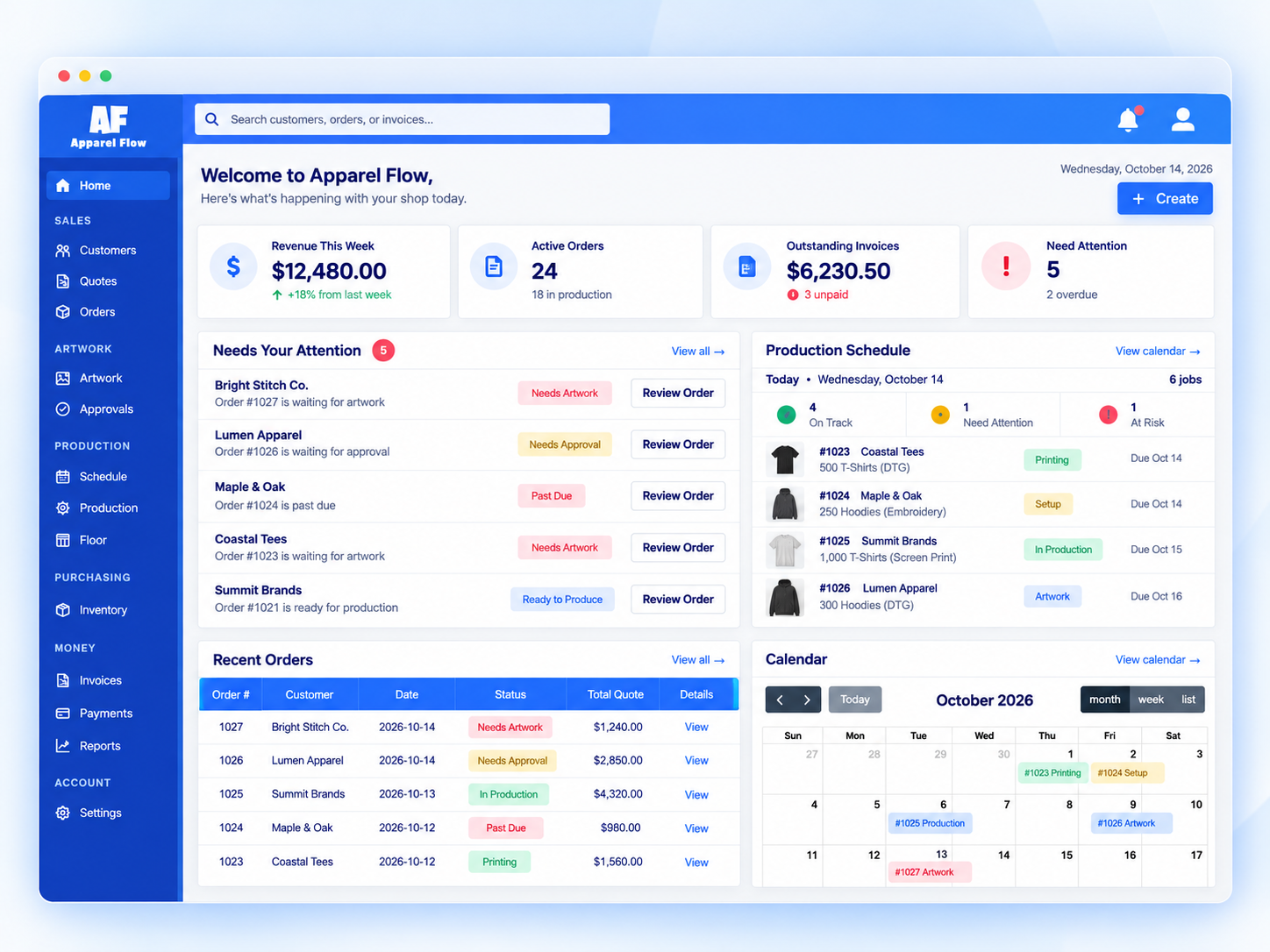Screen dimensions: 1270x952
Task: Open the notifications bell icon
Action: click(1129, 119)
